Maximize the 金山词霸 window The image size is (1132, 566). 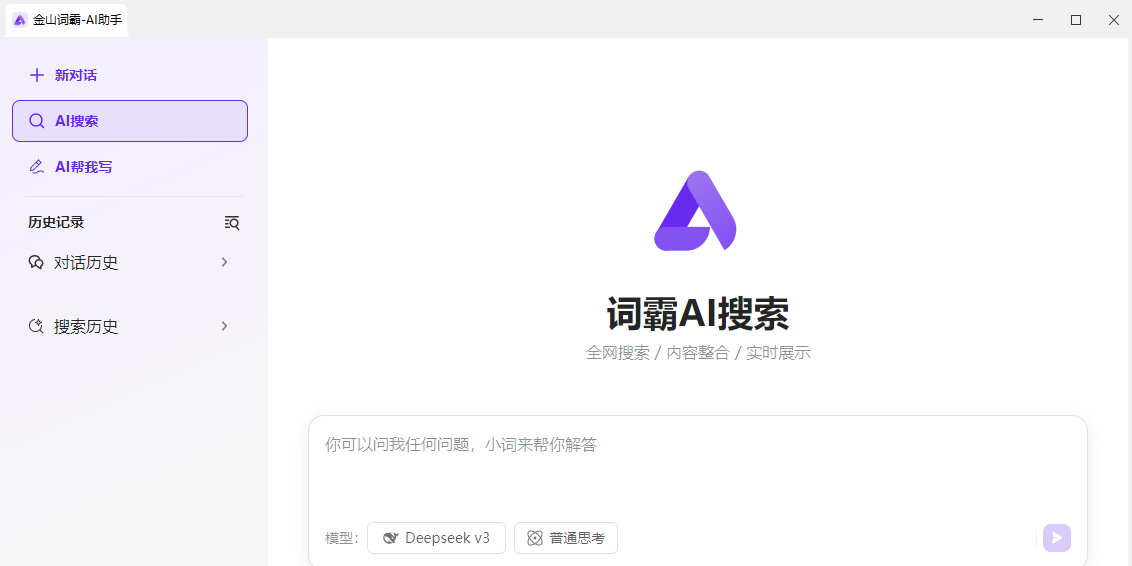1076,20
